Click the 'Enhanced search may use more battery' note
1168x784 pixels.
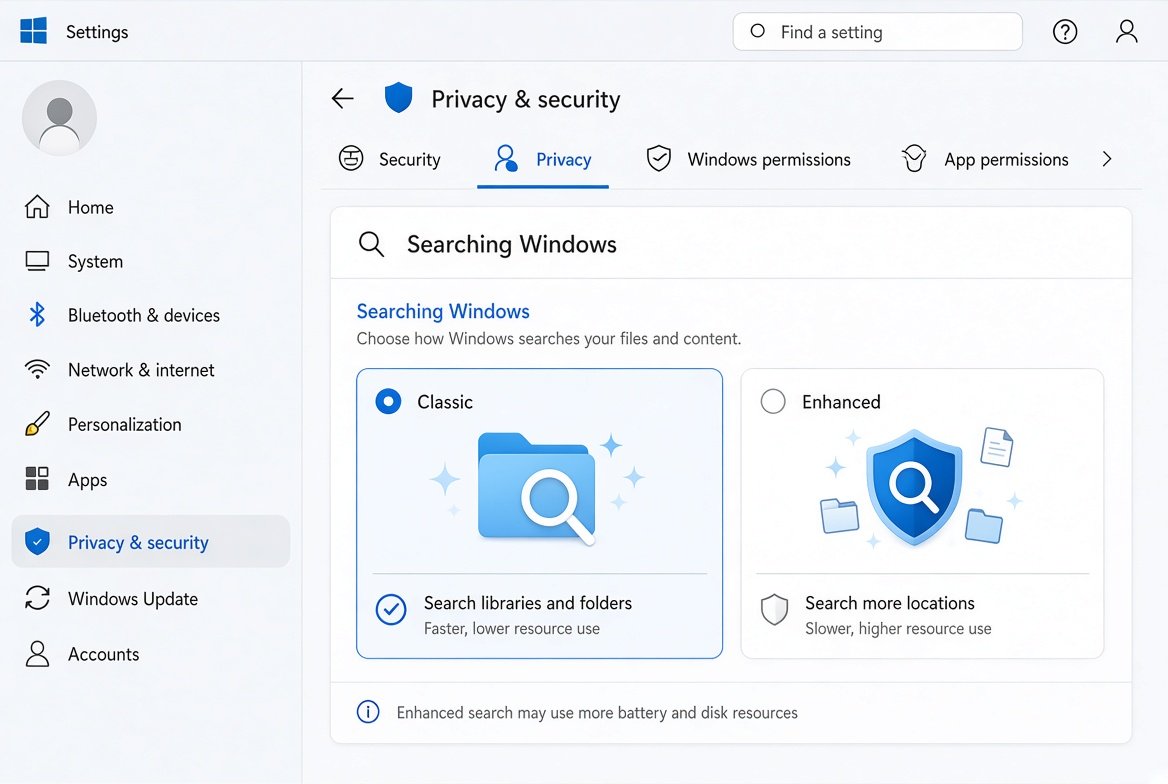[x=597, y=712]
